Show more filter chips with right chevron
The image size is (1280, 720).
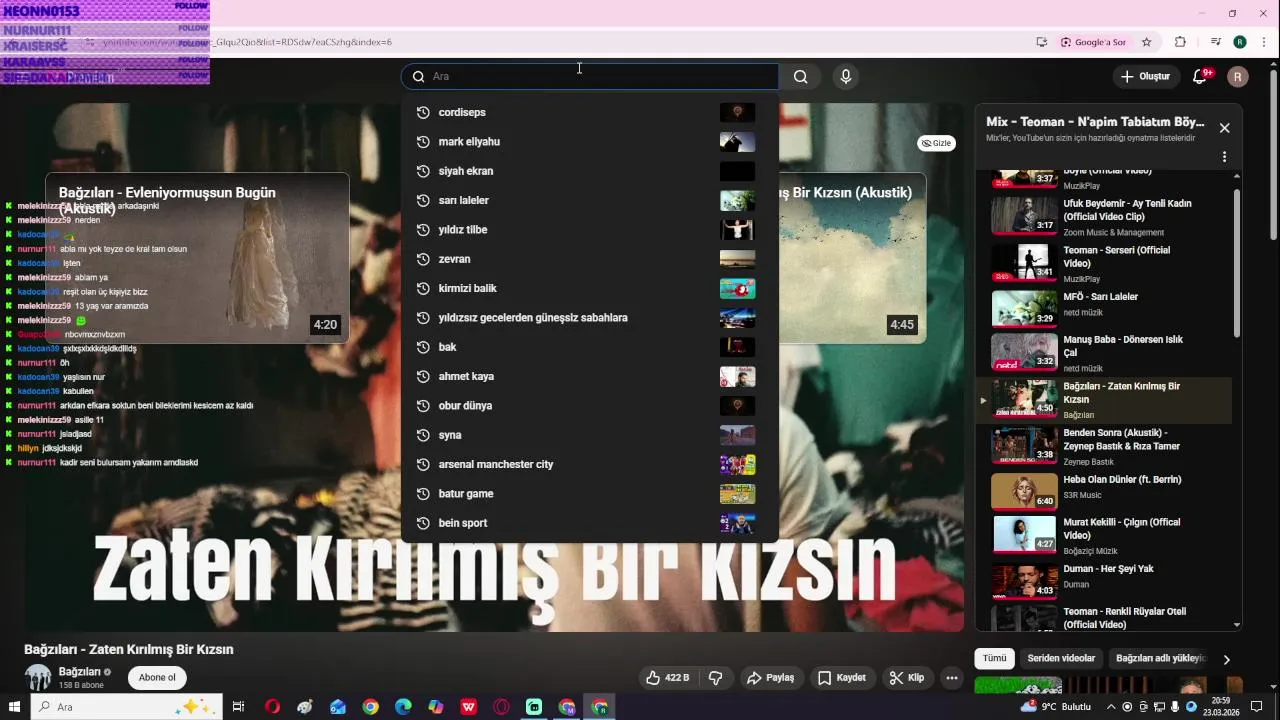coord(1226,659)
